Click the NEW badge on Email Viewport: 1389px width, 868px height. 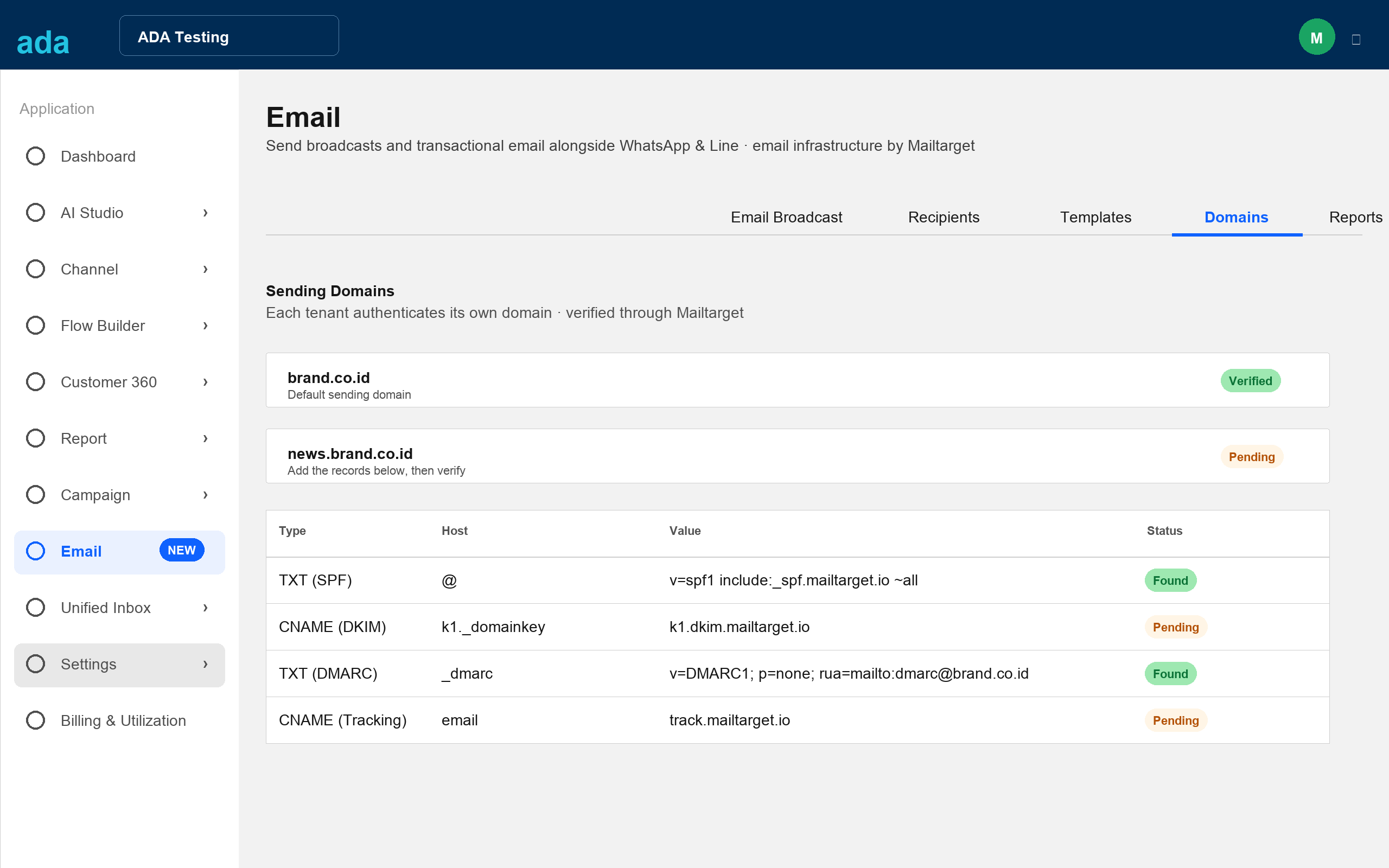[x=181, y=550]
